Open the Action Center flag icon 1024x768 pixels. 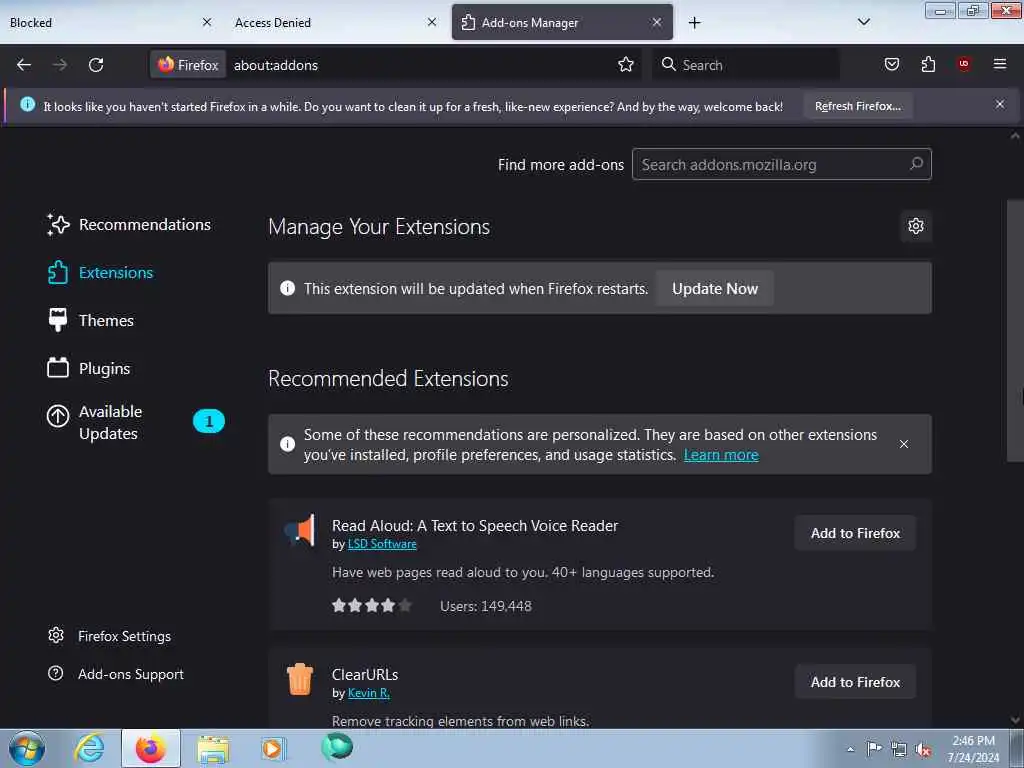point(874,748)
